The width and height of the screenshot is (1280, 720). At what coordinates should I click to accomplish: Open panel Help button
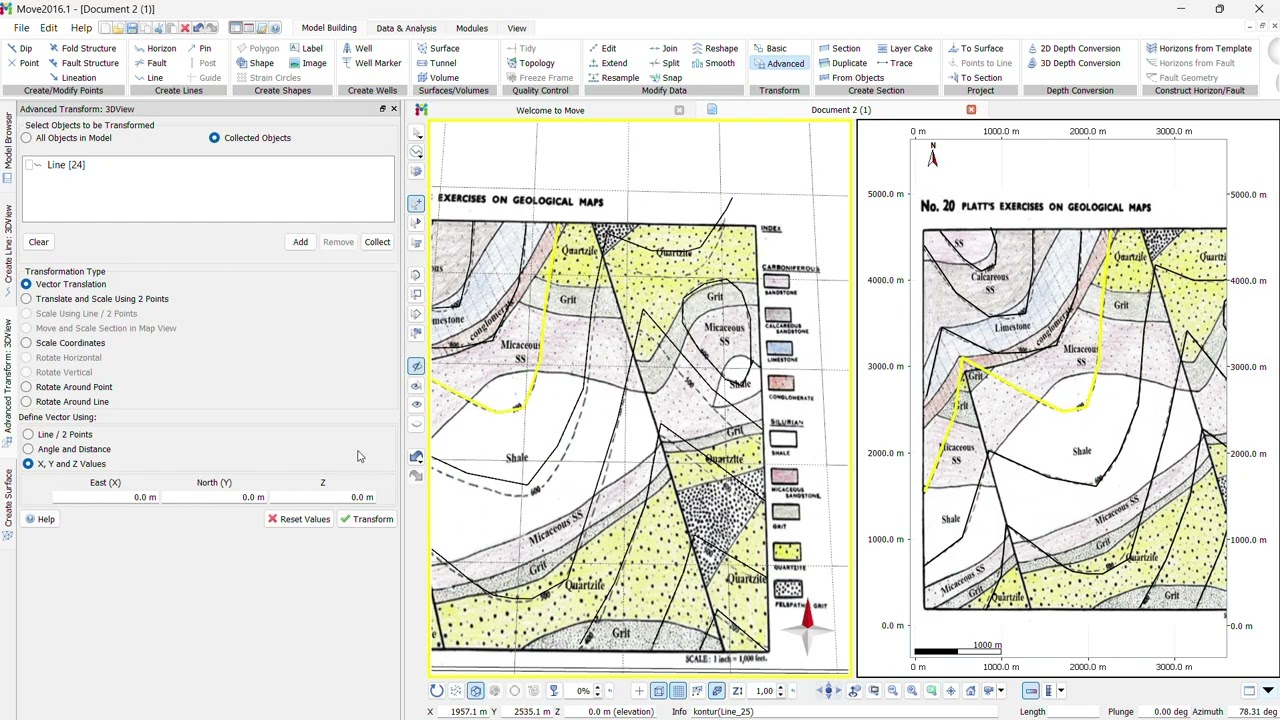(40, 519)
